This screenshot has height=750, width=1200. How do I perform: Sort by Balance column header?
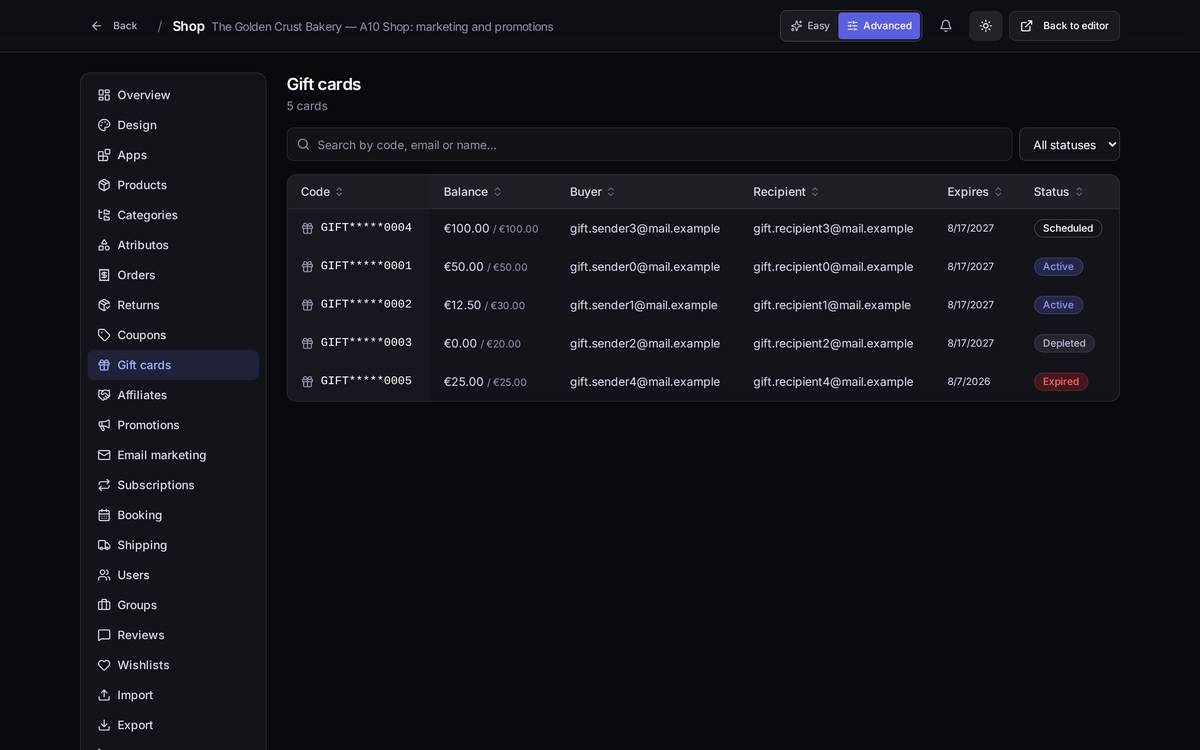click(473, 192)
